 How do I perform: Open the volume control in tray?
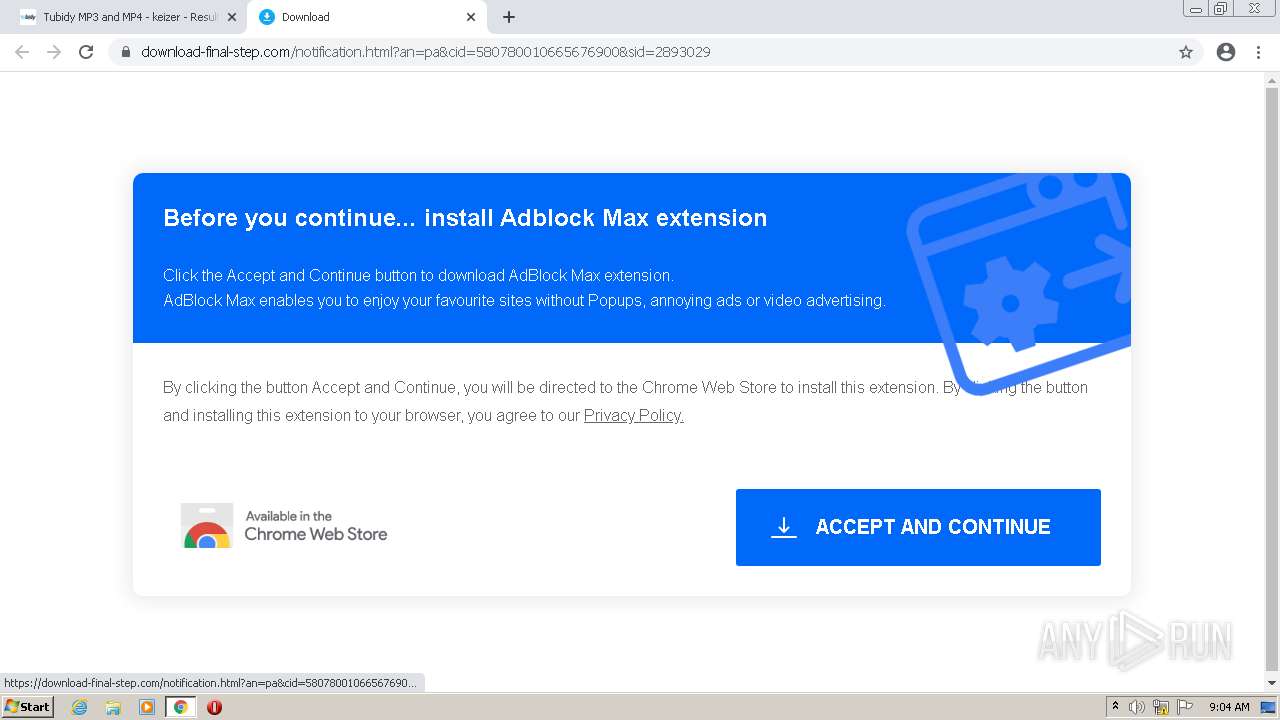click(x=1137, y=707)
